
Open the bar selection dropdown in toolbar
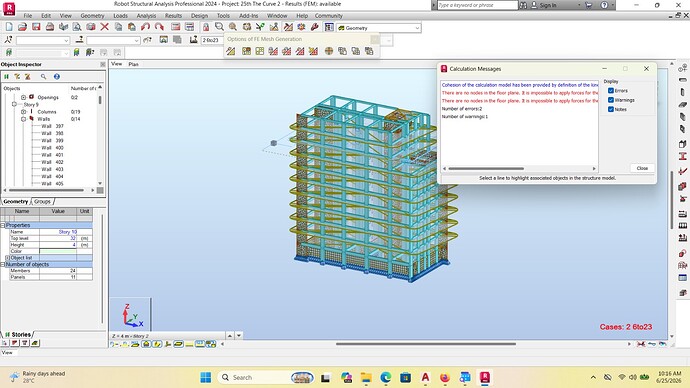pos(136,40)
